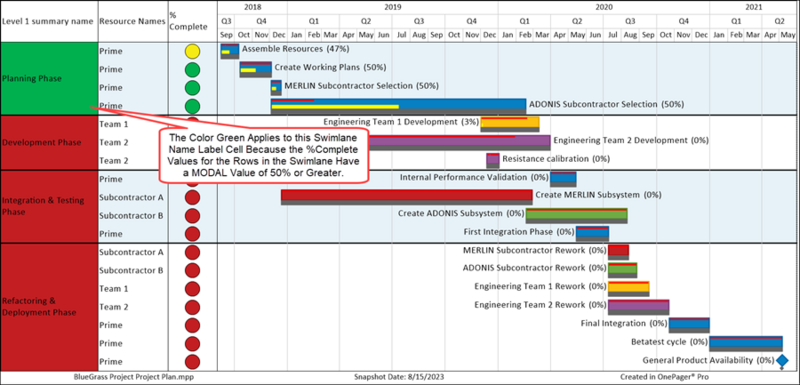Click the 'Final Integration (0%)' label

pos(624,323)
